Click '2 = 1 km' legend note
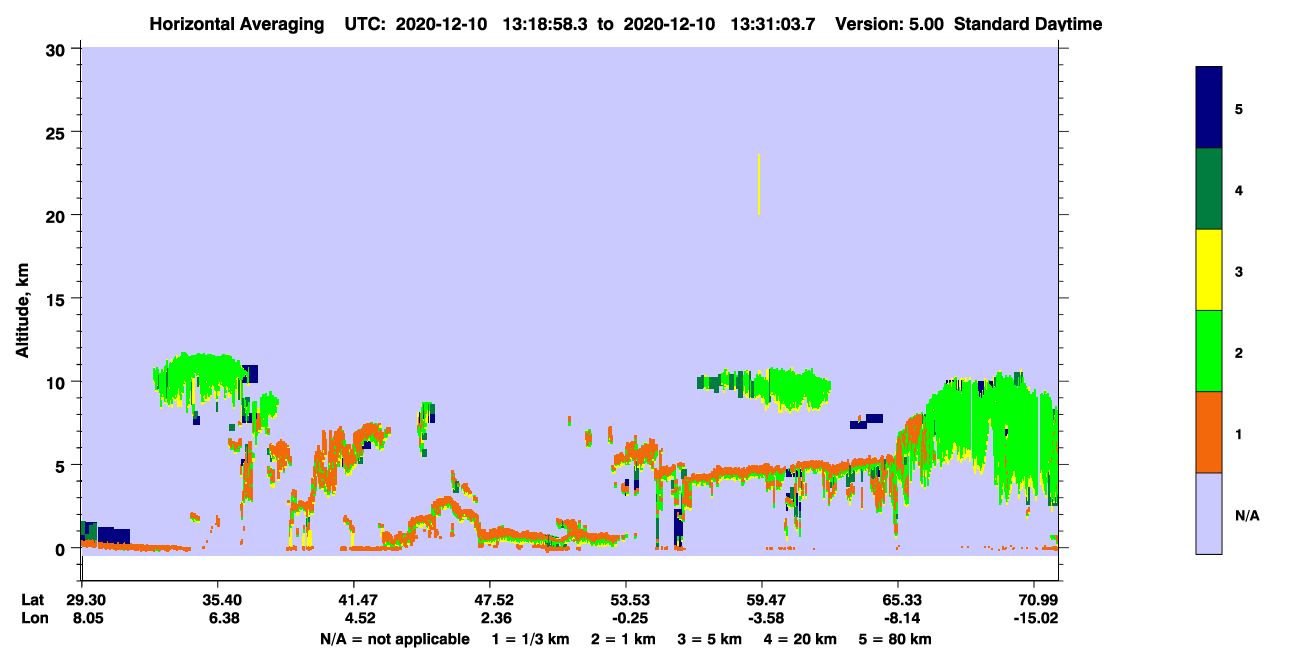 click(x=622, y=639)
